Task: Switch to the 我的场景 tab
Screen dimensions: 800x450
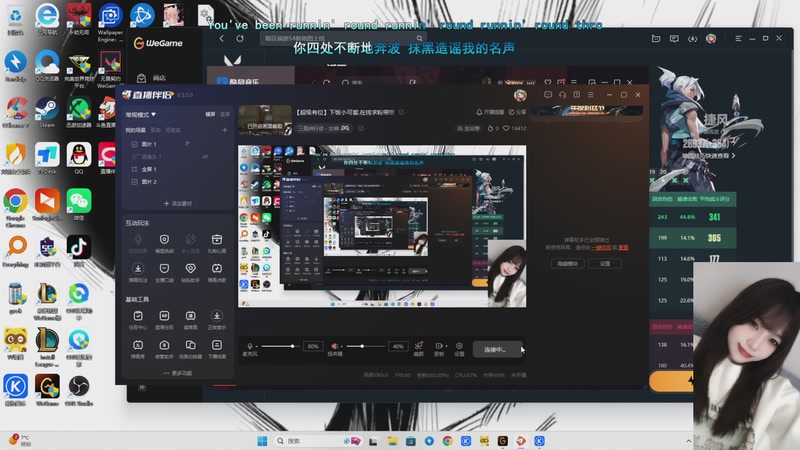Action: tap(135, 130)
